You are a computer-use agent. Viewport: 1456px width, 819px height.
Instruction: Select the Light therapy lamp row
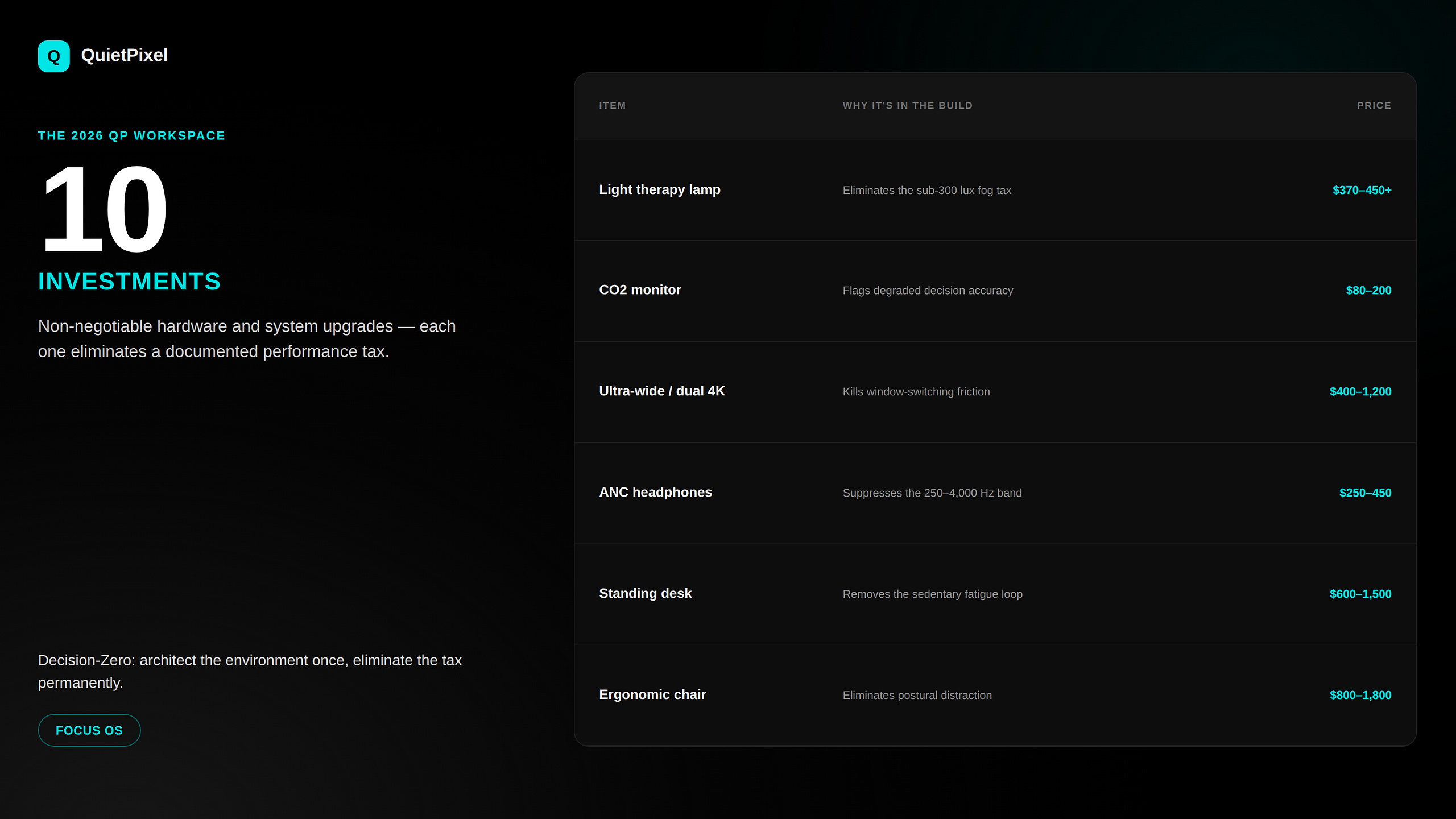coord(995,190)
